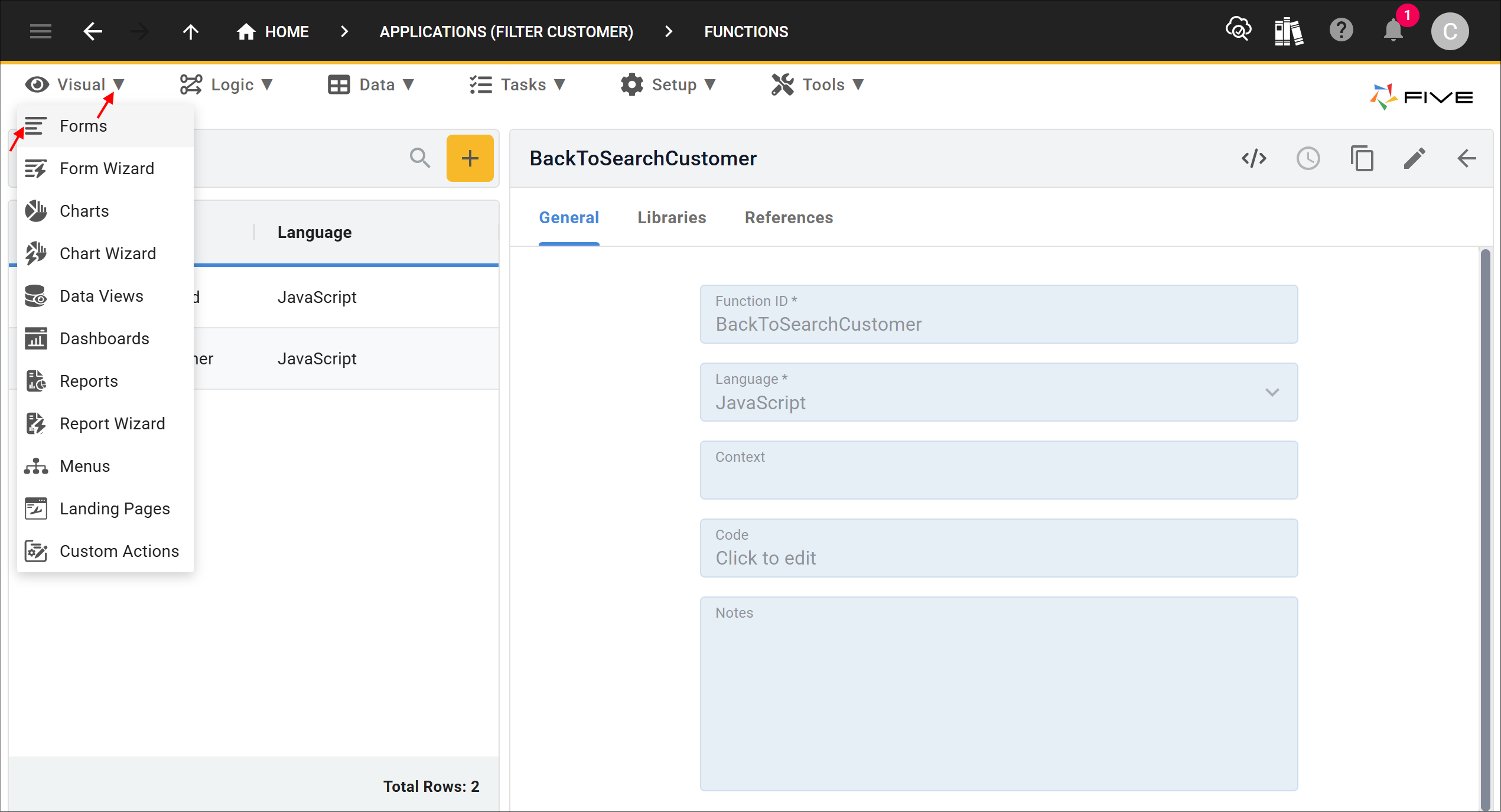This screenshot has height=812, width=1501.
Task: Switch to the Libraries tab
Action: (672, 217)
